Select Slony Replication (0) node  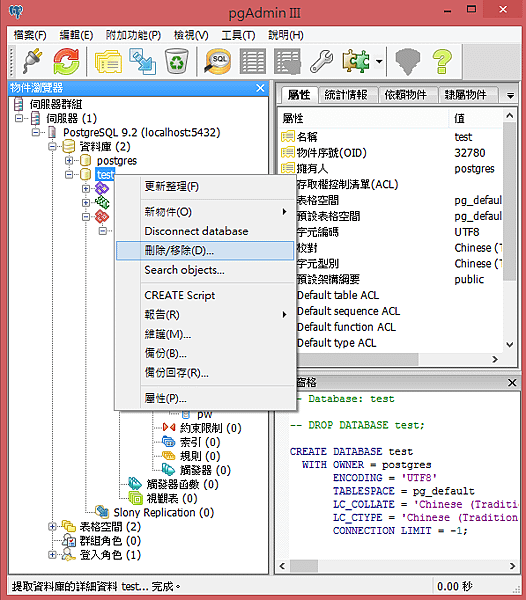coord(163,512)
